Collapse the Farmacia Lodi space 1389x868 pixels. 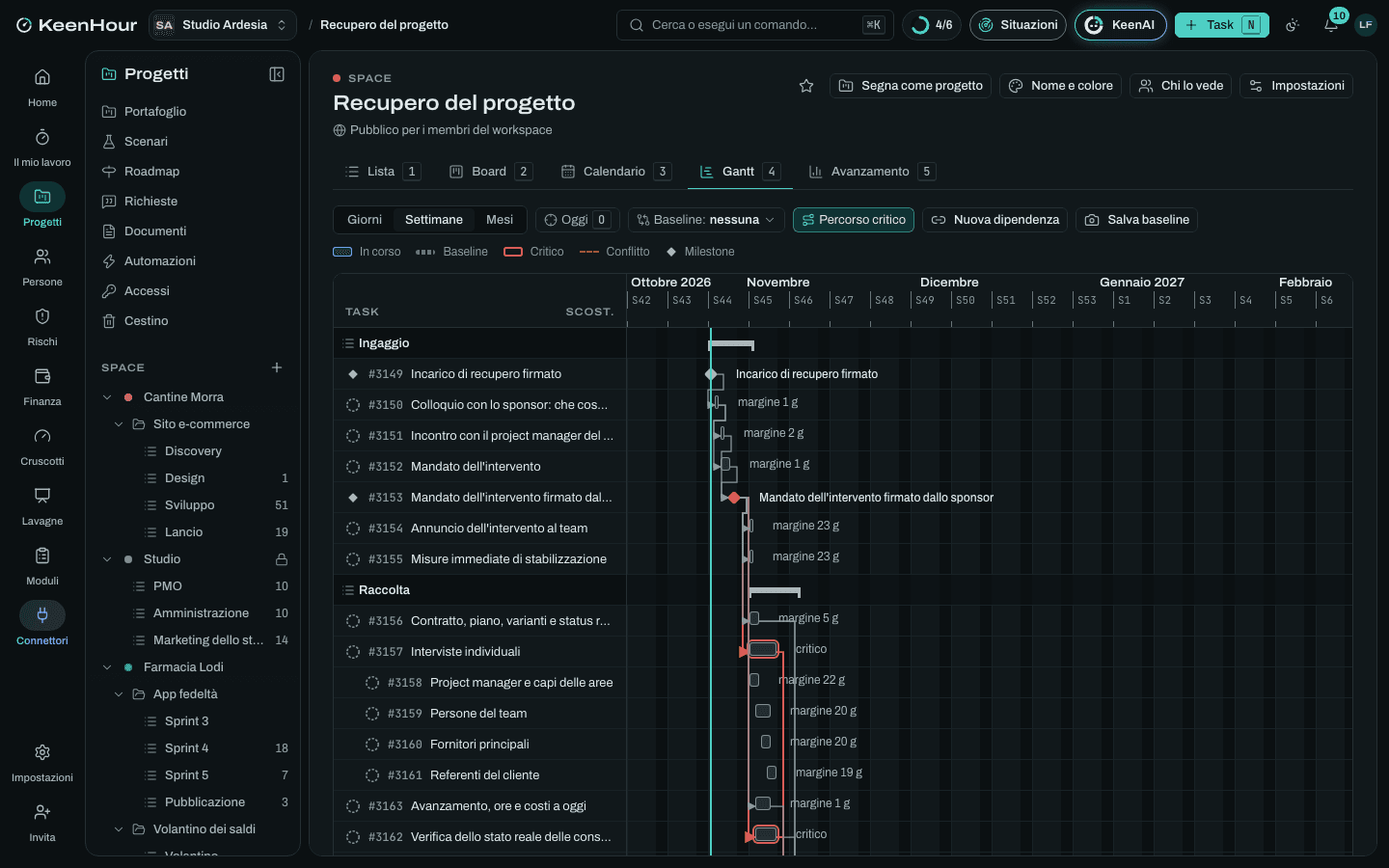[107, 667]
